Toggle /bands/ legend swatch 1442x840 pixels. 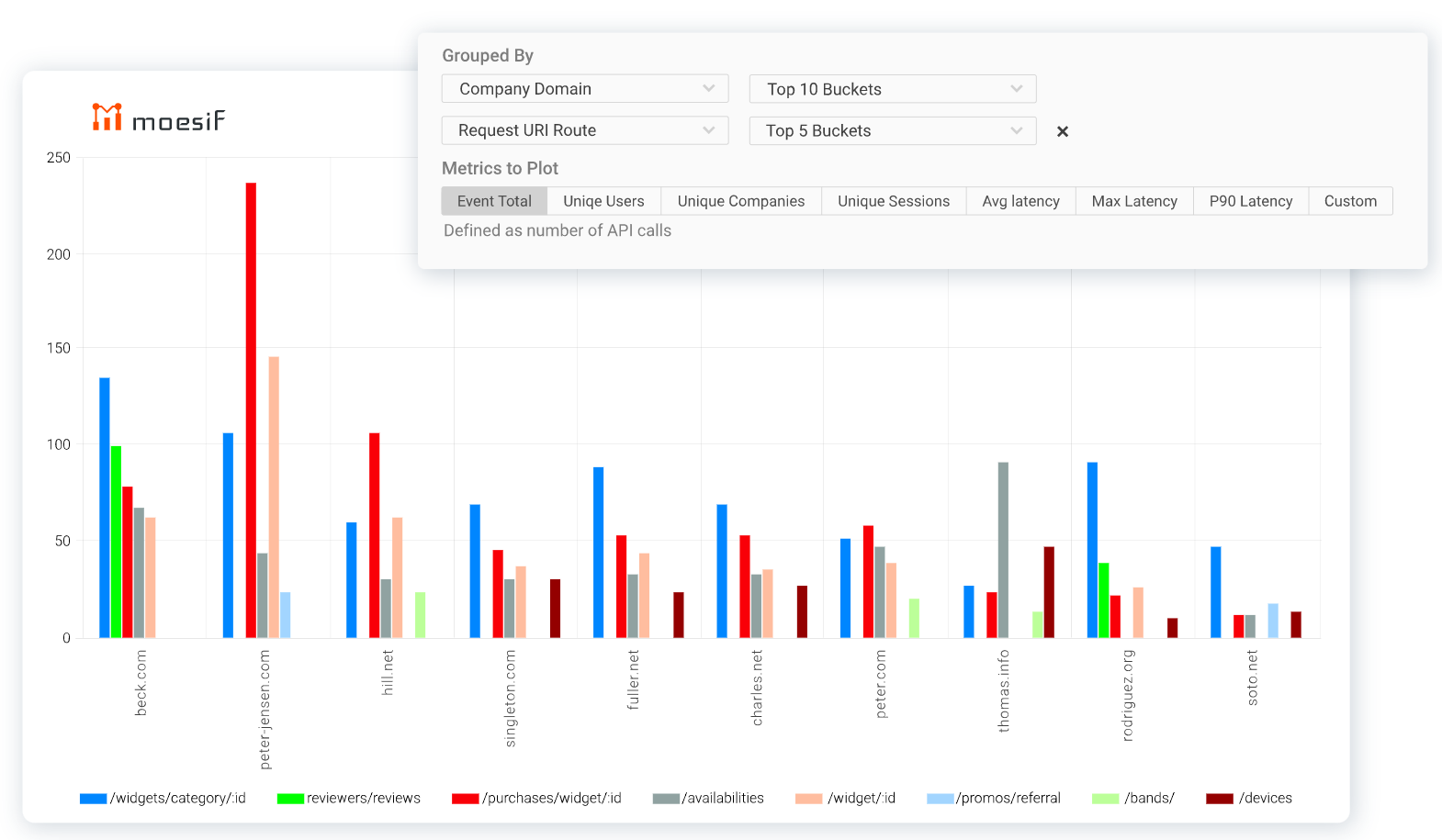pyautogui.click(x=1106, y=799)
